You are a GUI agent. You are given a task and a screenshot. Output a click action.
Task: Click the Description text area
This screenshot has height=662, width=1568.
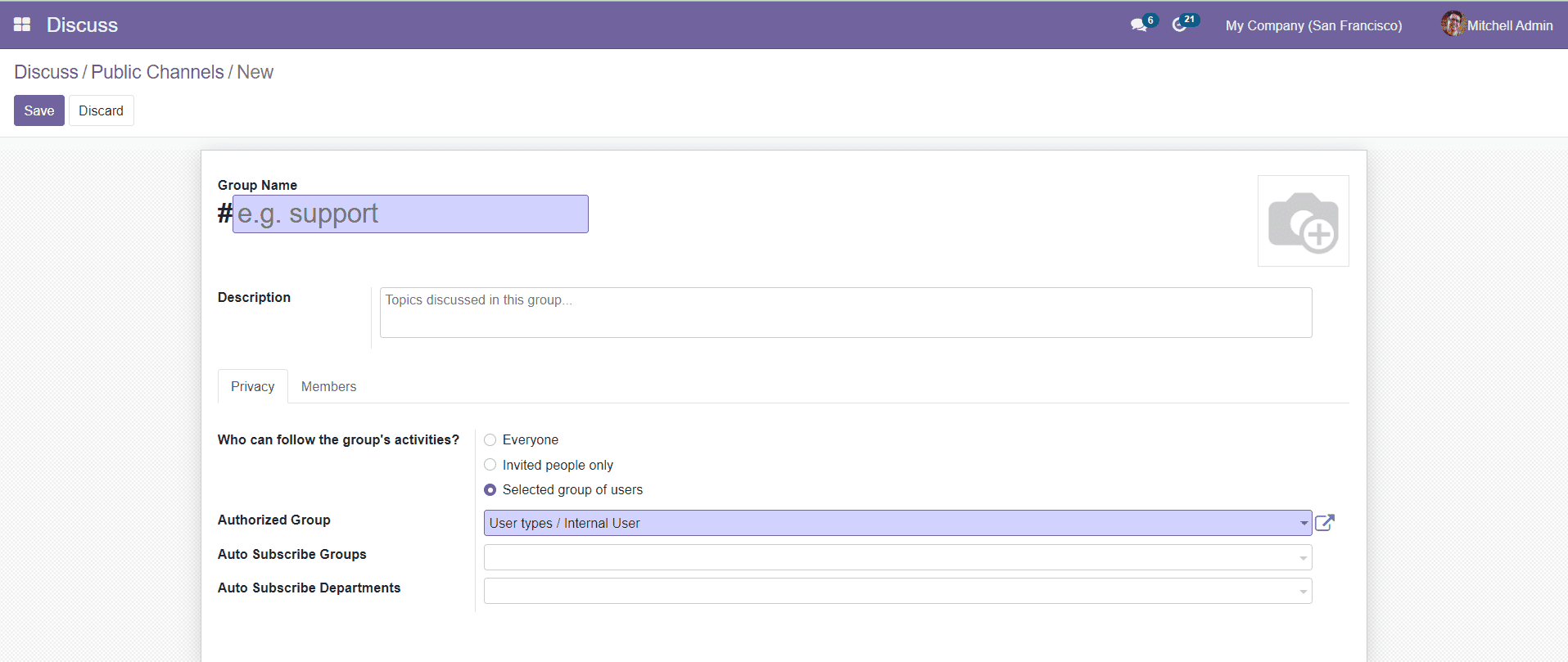tap(845, 312)
